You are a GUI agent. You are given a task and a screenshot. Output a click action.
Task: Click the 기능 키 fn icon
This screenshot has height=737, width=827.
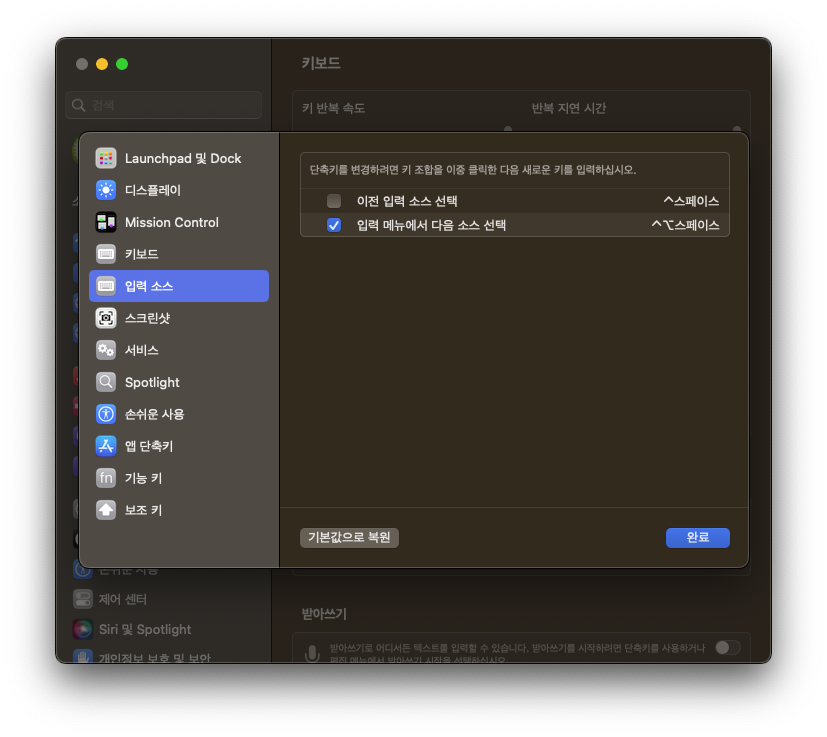106,478
